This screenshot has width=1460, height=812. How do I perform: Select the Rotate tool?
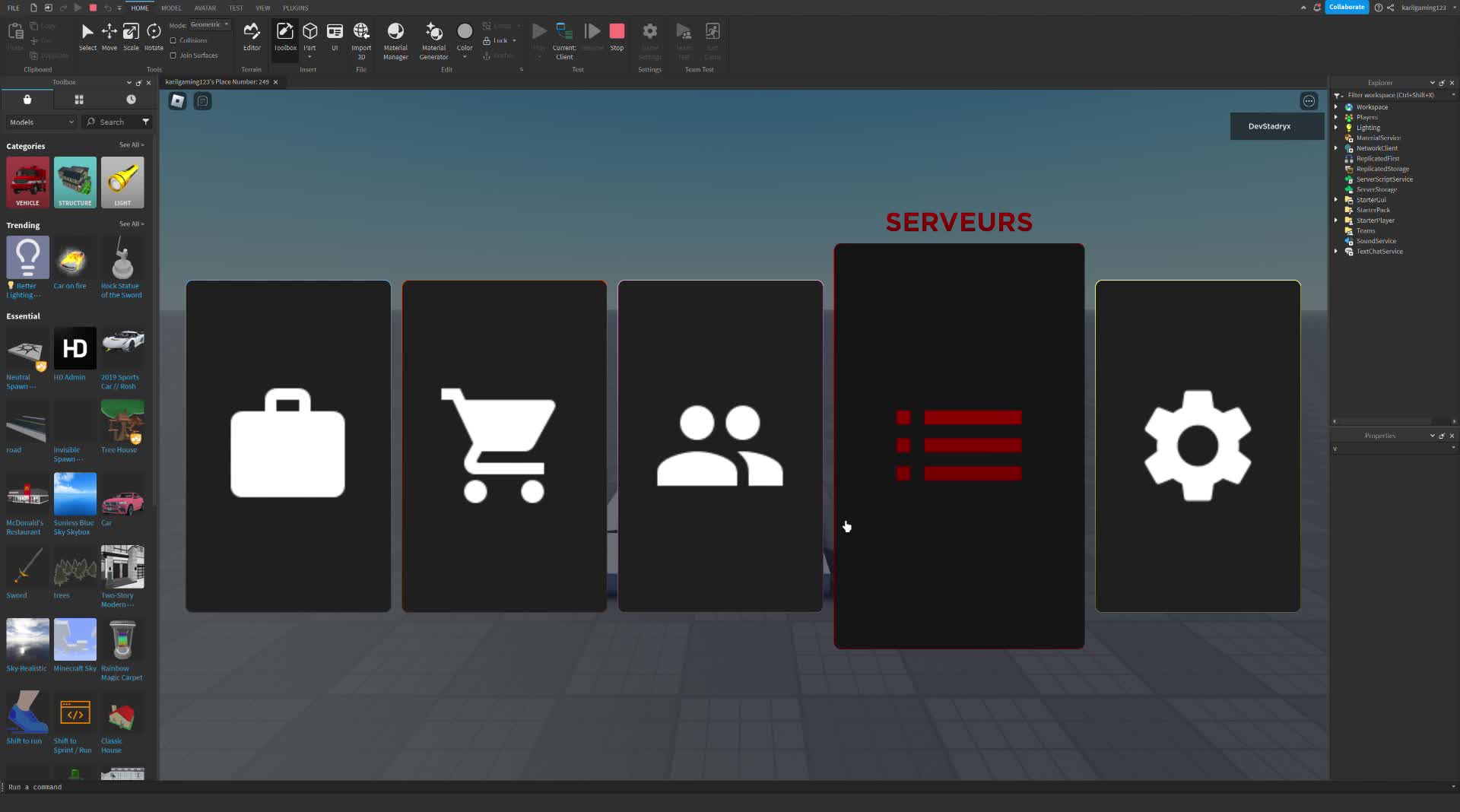coord(153,34)
